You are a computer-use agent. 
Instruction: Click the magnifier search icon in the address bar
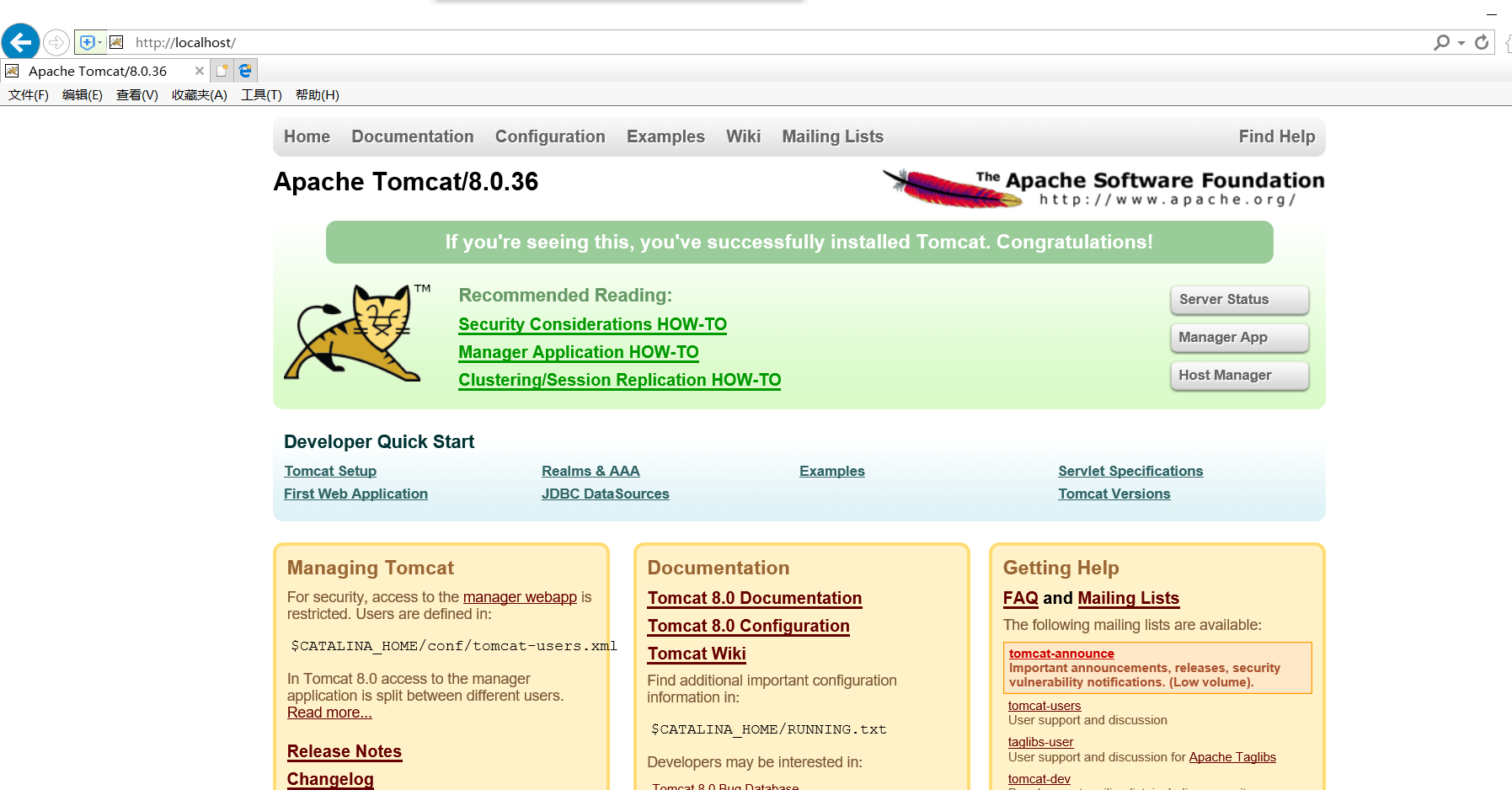1441,42
